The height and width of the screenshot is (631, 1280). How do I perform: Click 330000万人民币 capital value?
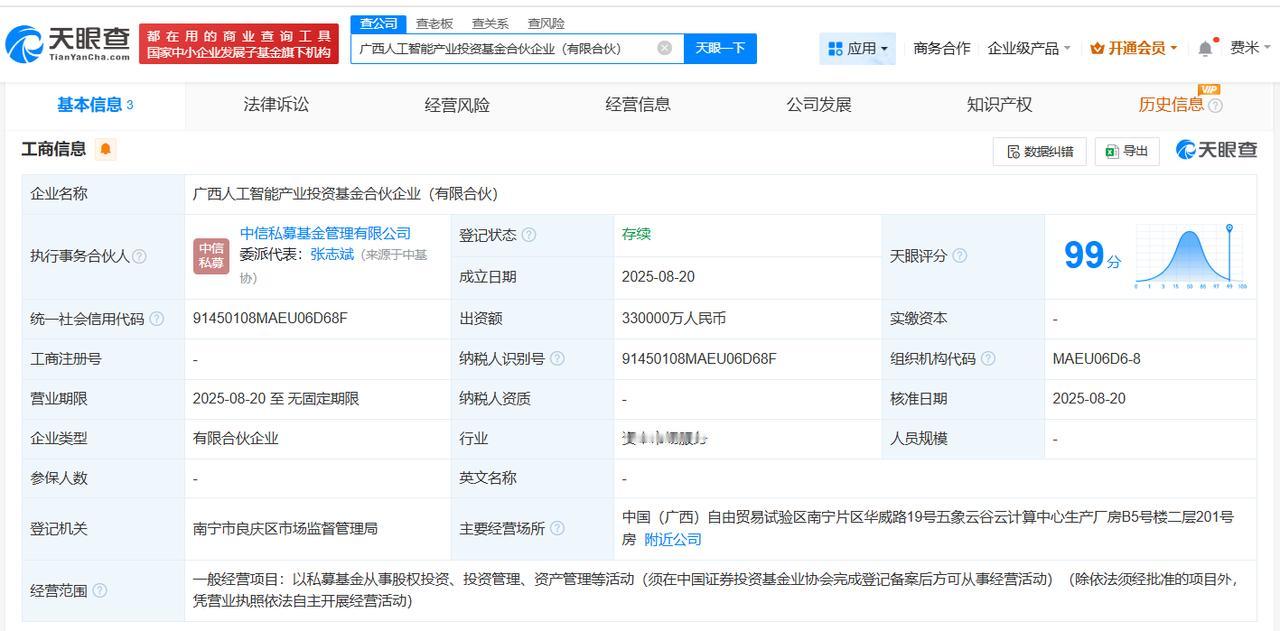click(673, 318)
